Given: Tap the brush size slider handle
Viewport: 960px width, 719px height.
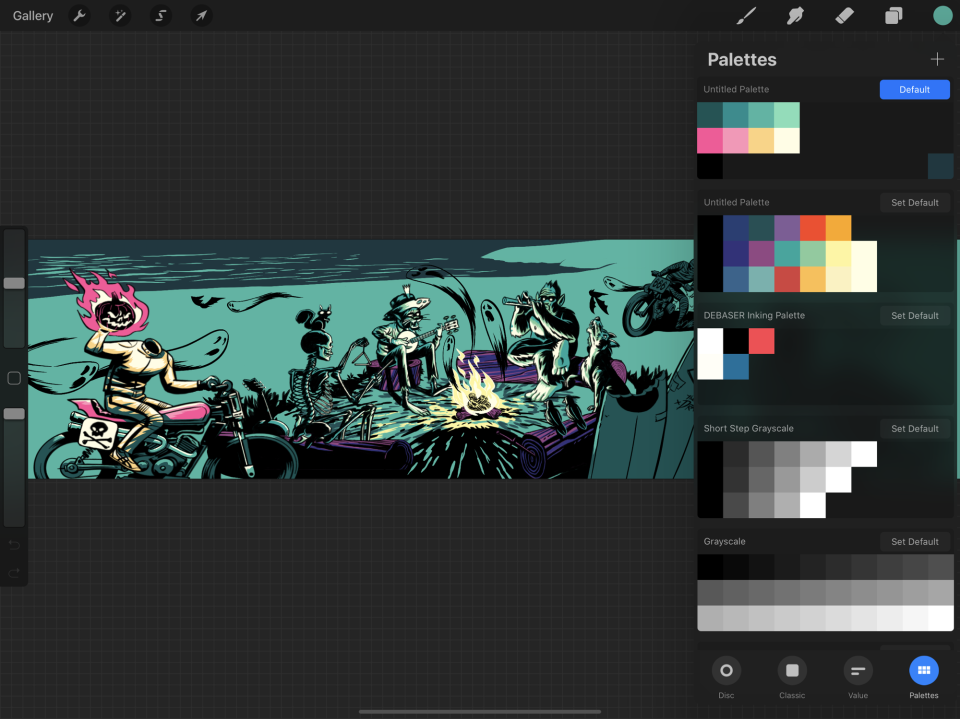Looking at the screenshot, I should [14, 283].
